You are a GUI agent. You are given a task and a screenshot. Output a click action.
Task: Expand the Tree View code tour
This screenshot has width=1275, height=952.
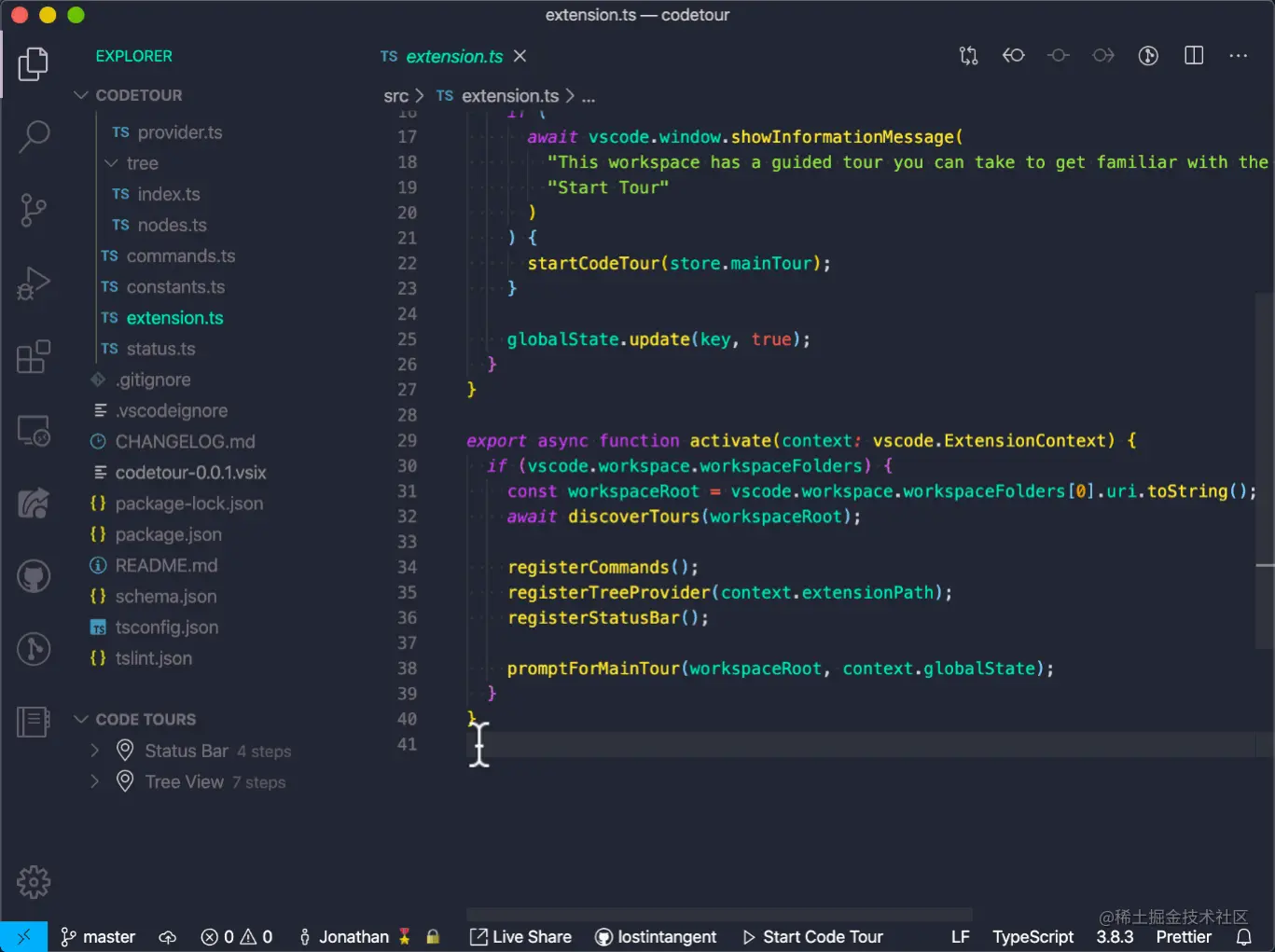[x=94, y=781]
